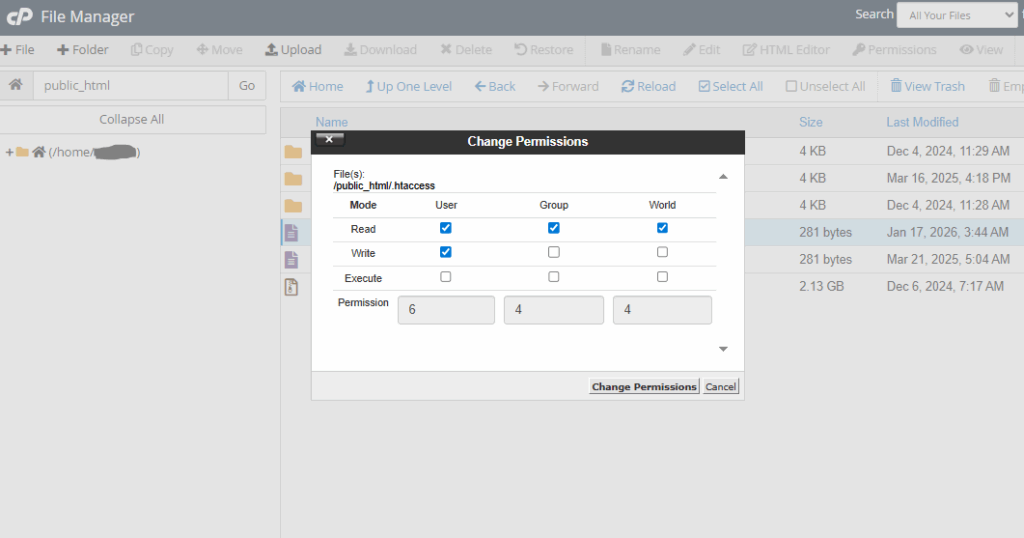
Task: Click the Back navigation button
Action: pyautogui.click(x=495, y=87)
